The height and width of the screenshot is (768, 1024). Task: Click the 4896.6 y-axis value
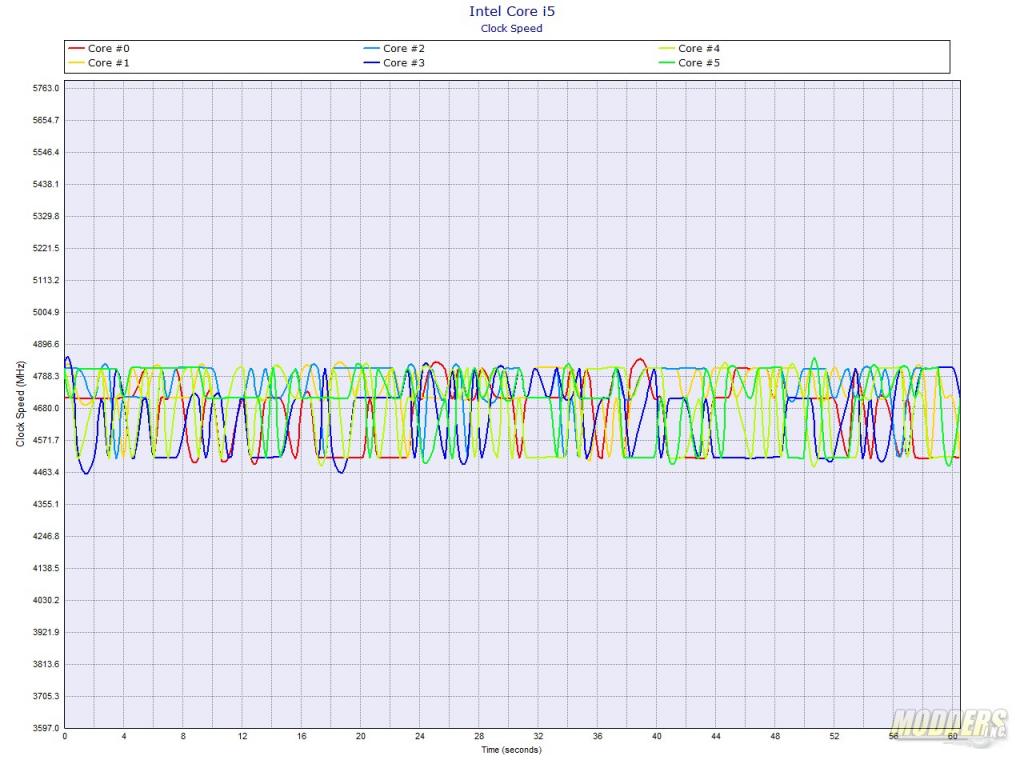(x=46, y=344)
